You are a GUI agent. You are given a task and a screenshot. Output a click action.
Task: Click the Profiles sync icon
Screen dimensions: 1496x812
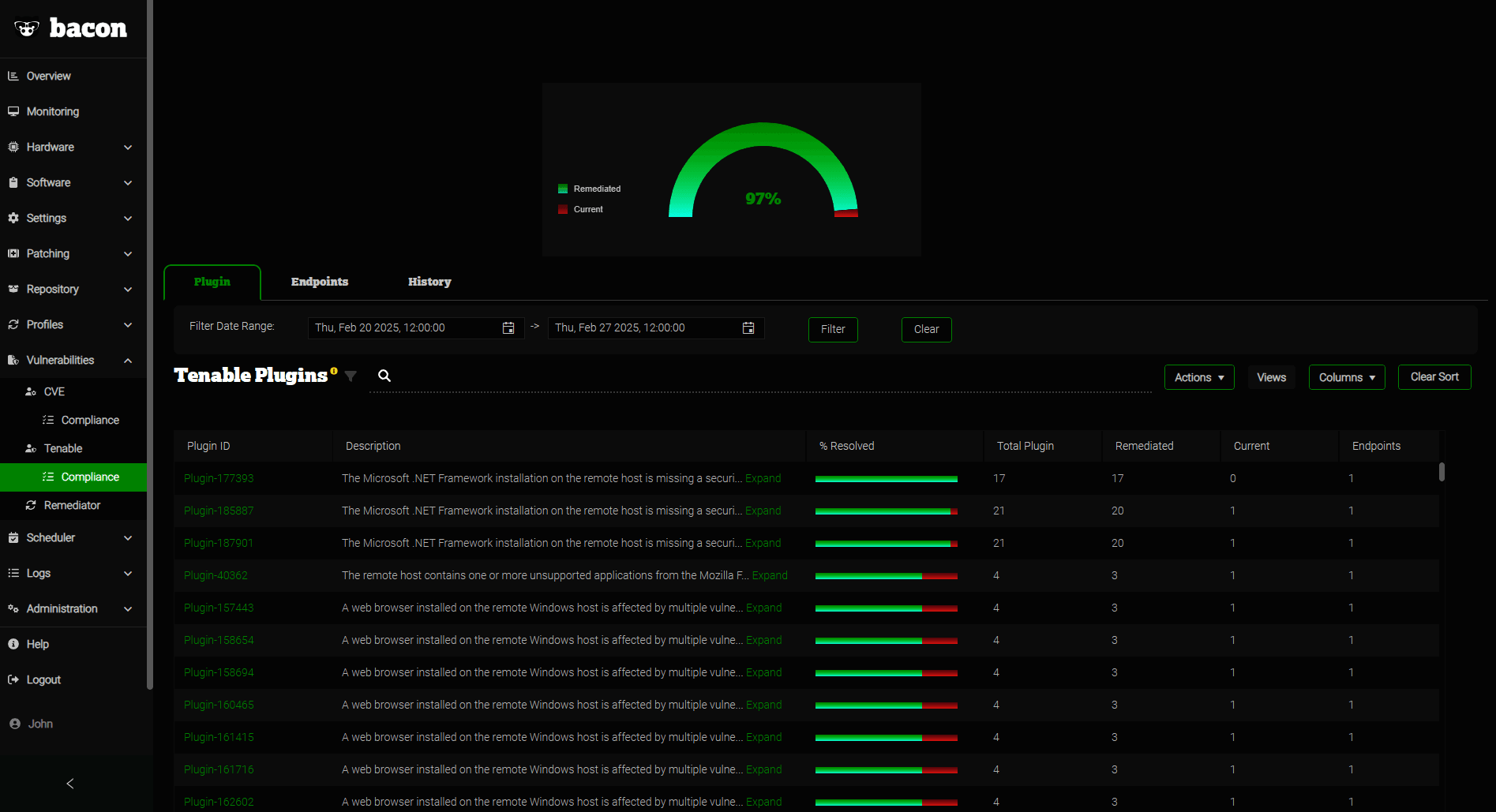click(13, 324)
